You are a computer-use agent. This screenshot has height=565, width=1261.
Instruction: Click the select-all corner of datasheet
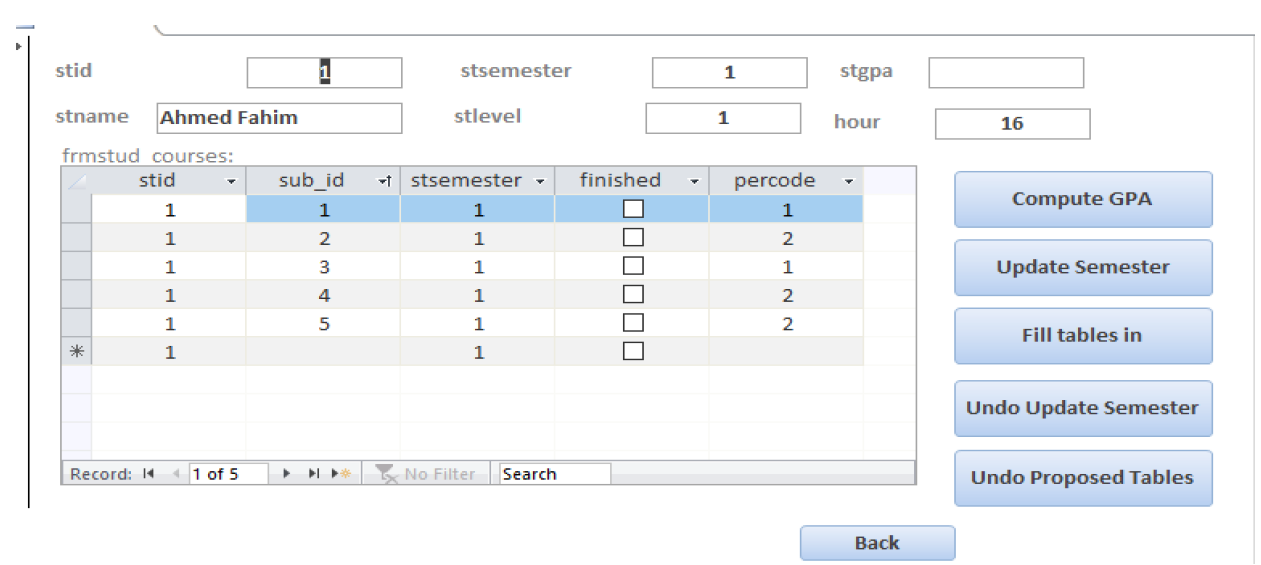(76, 181)
